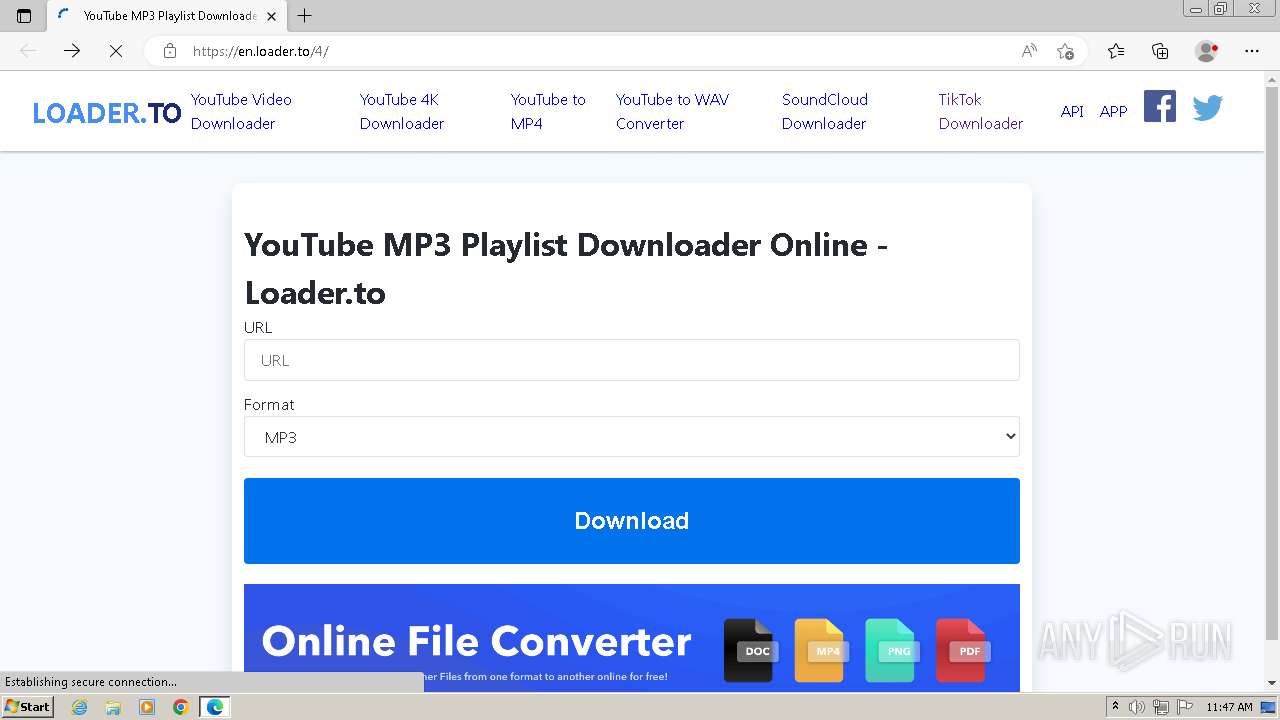Screen dimensions: 1280x720
Task: Open YouTube to WAV Converter
Action: tap(672, 112)
